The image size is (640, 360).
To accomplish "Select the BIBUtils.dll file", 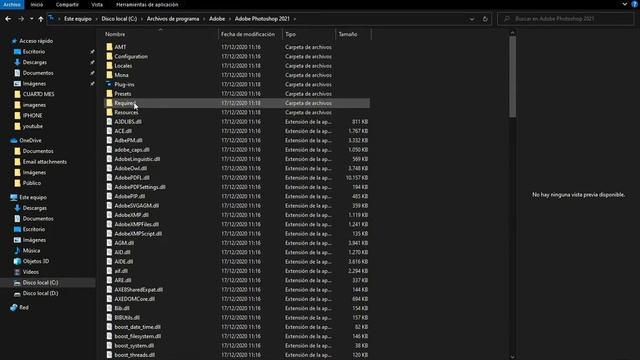I will (127, 318).
